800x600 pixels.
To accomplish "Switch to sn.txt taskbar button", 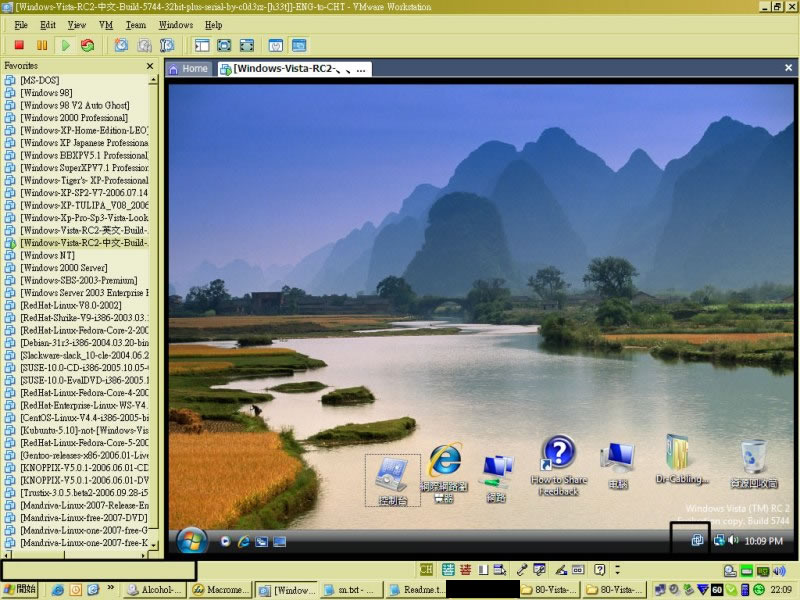I will (351, 590).
